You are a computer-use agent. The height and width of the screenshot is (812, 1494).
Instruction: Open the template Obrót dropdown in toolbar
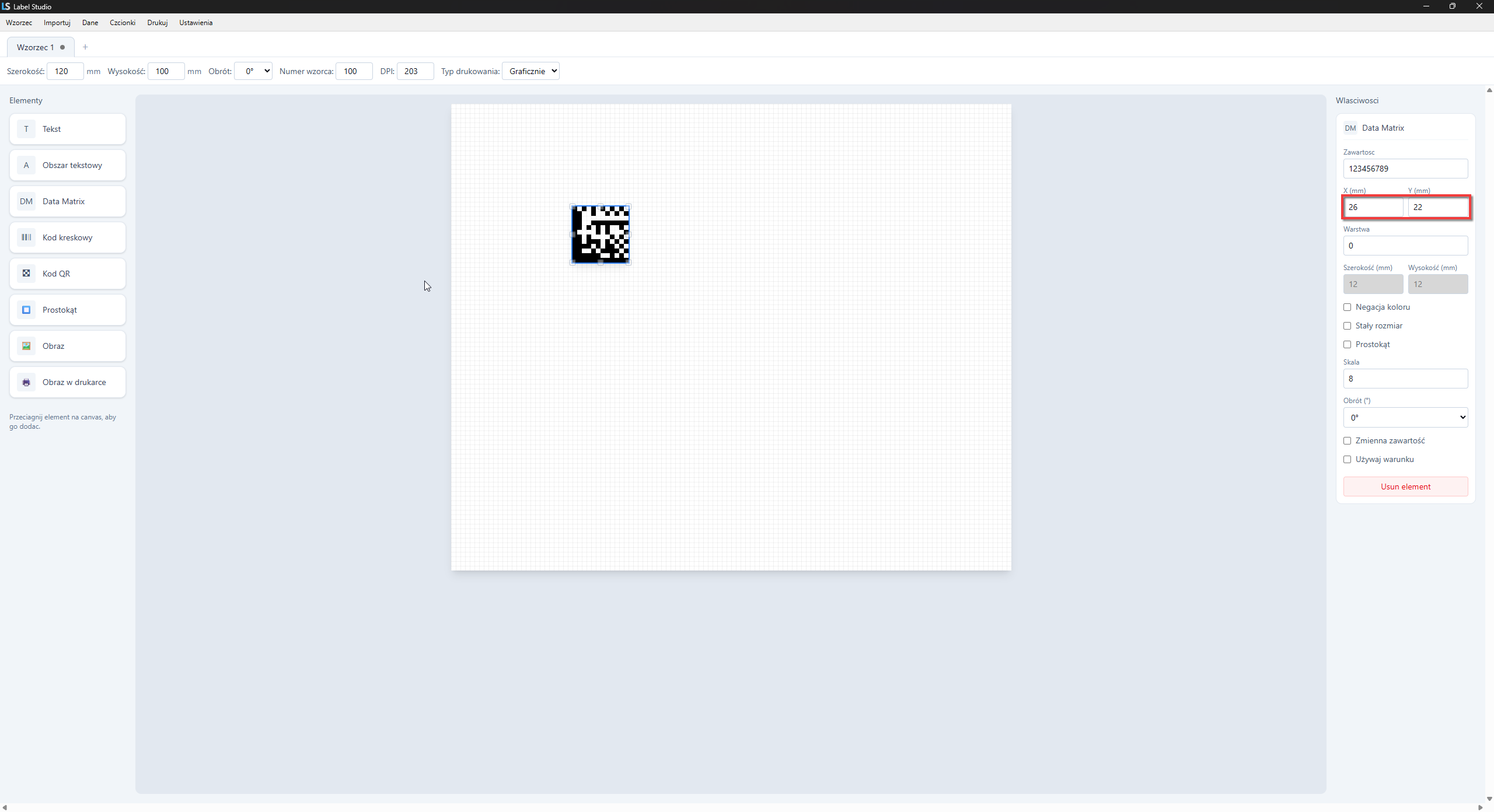click(x=253, y=71)
